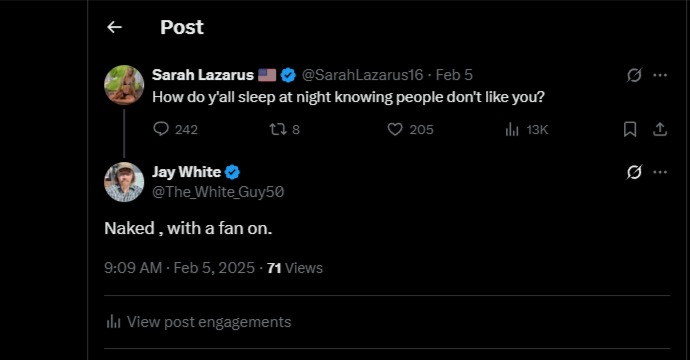Open reply icon on Sarah Lazarus post
690x360 pixels.
coord(161,129)
